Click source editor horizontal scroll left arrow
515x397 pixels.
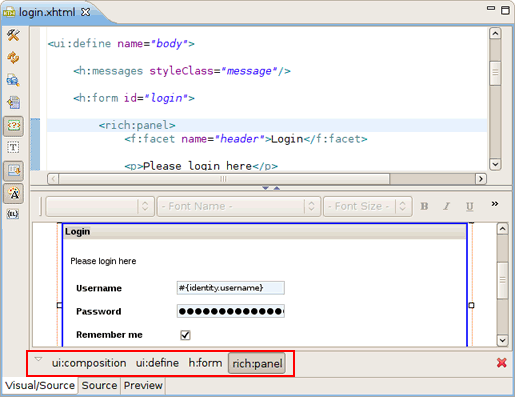(53, 179)
